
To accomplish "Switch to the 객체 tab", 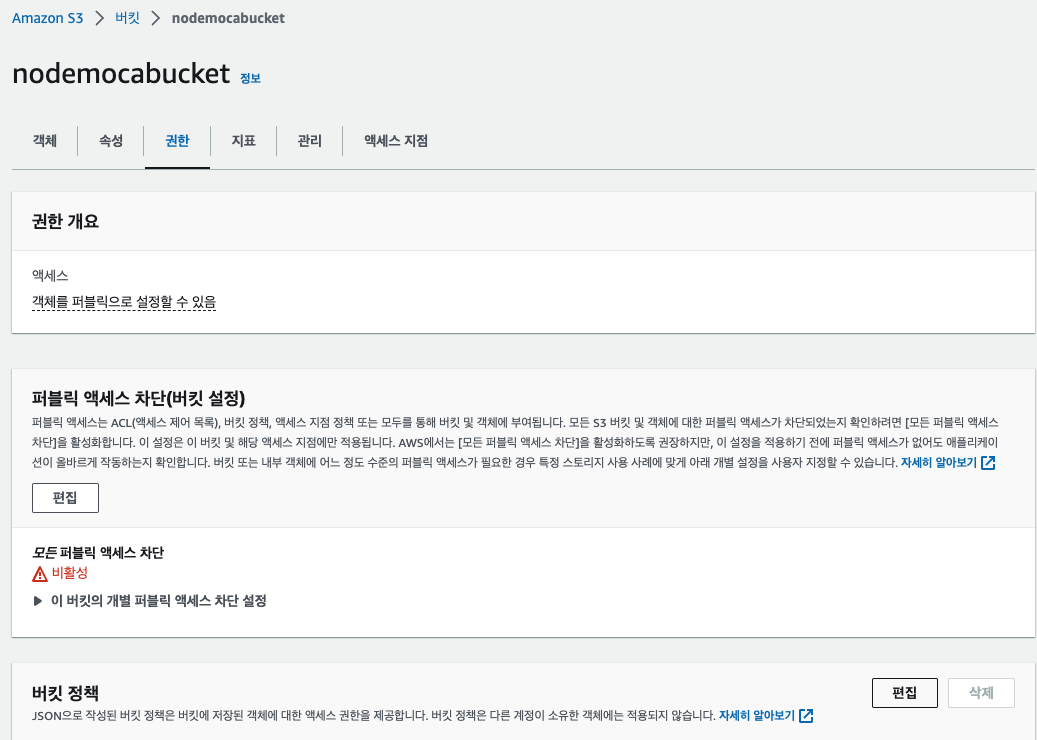I will coord(45,140).
